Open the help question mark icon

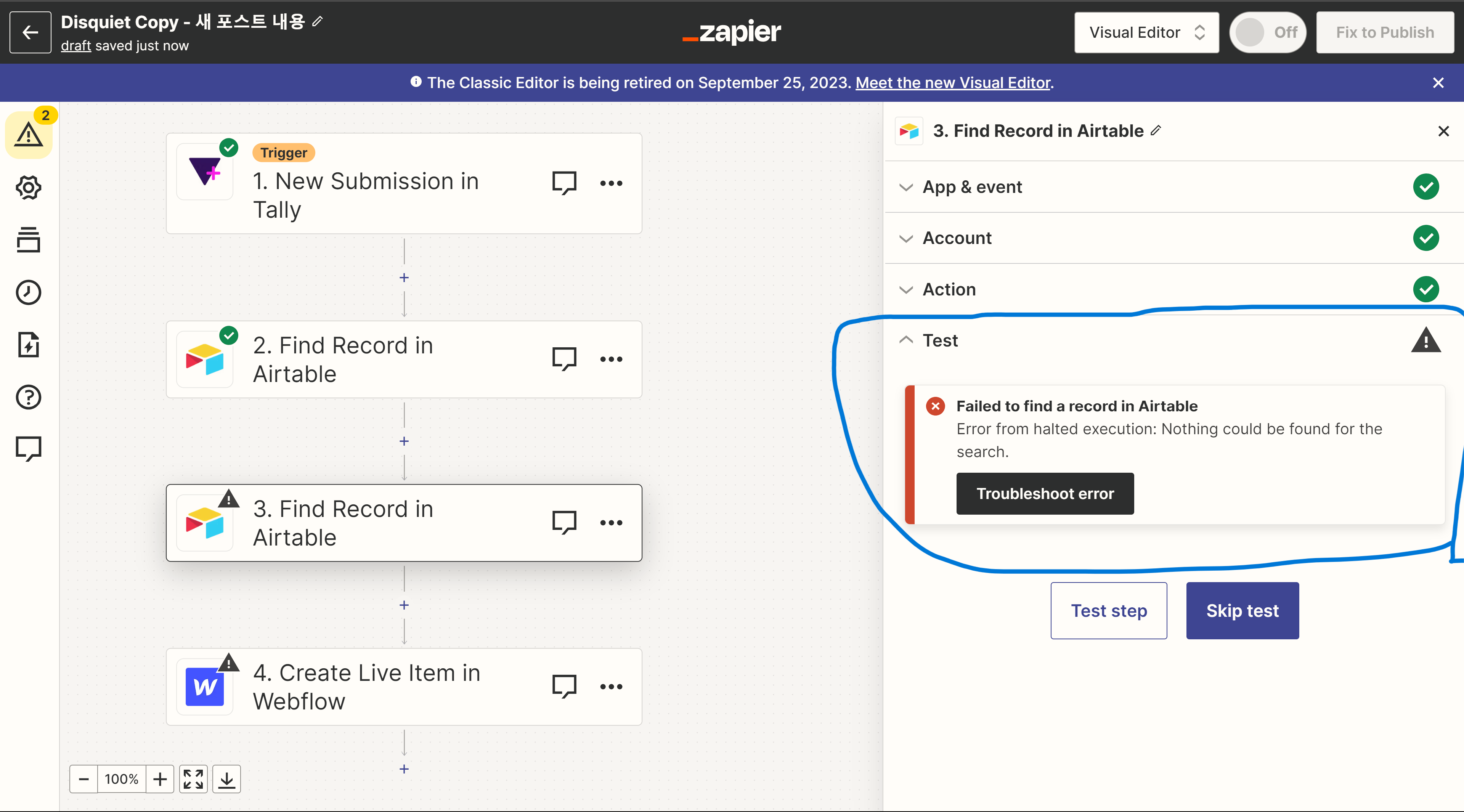tap(29, 397)
